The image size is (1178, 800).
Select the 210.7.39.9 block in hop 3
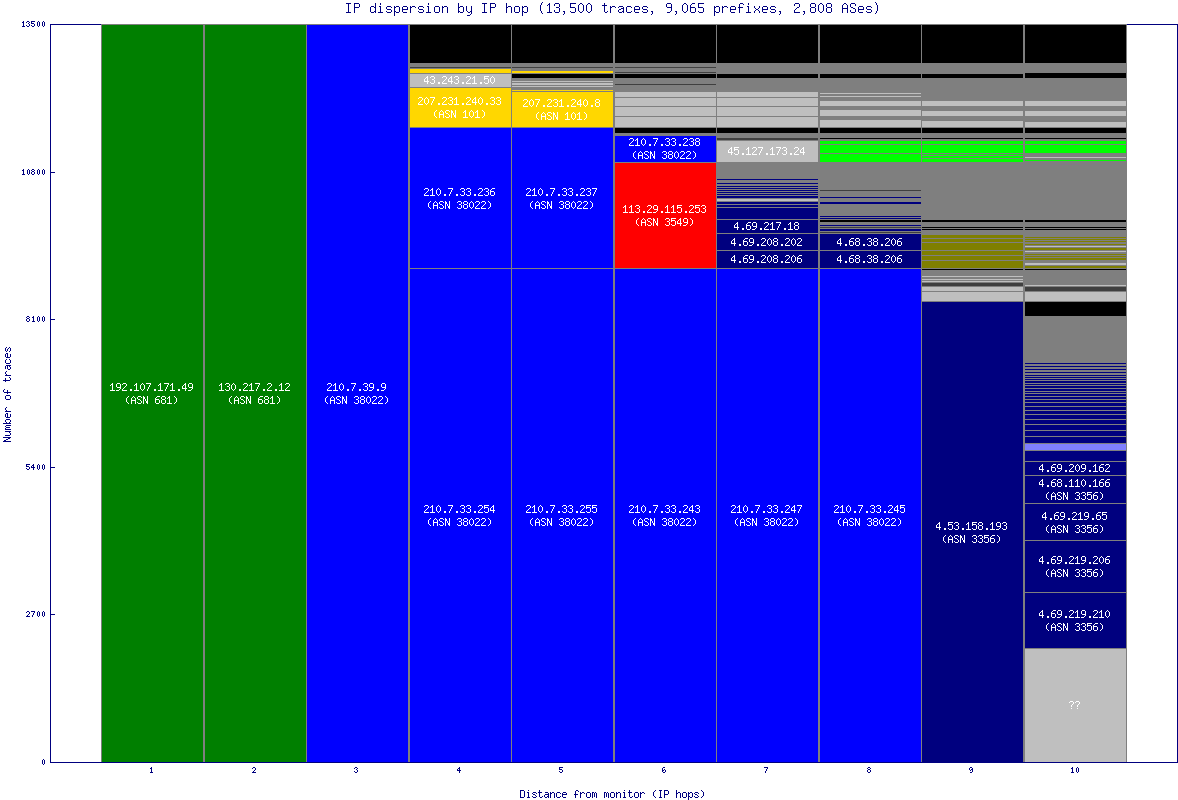tap(356, 390)
